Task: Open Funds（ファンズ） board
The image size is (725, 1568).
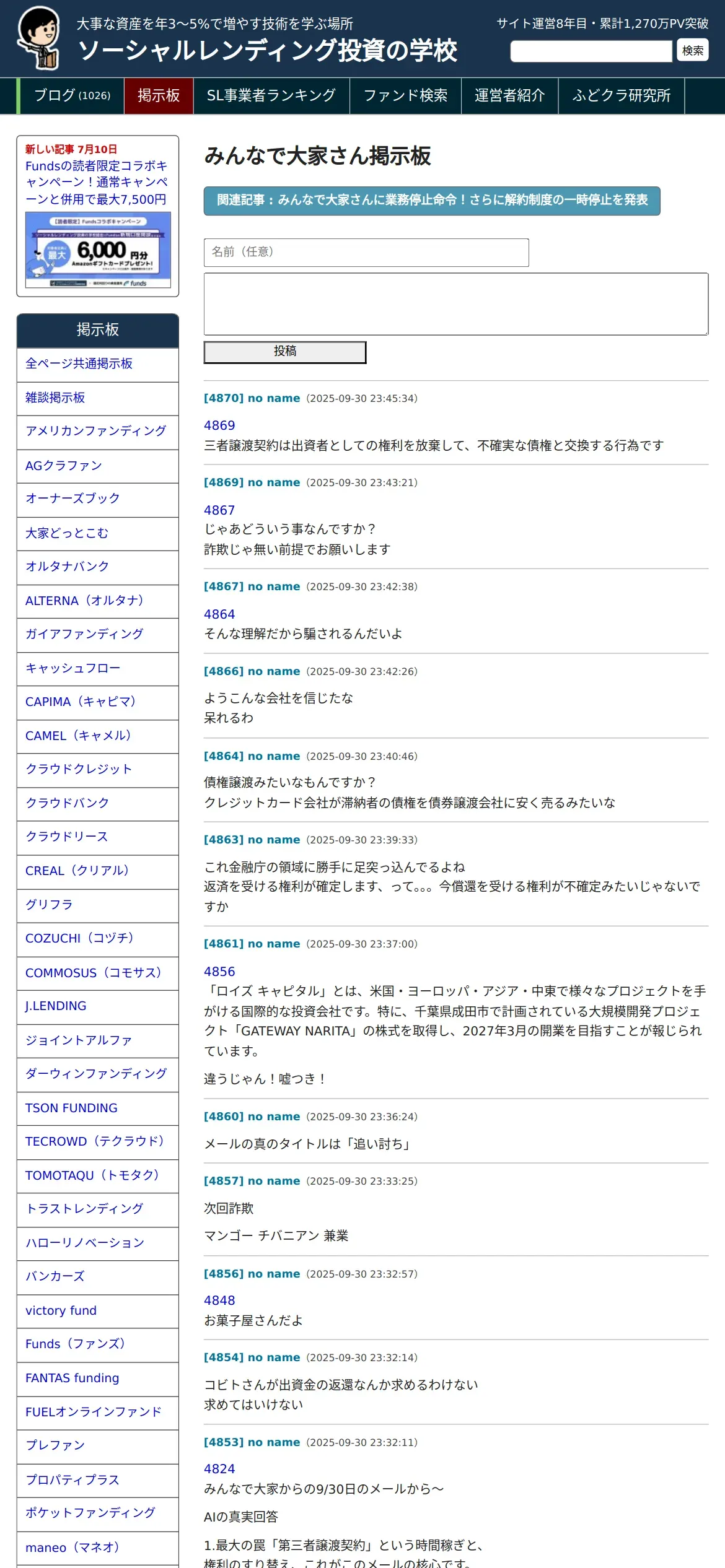Action: [98, 1344]
